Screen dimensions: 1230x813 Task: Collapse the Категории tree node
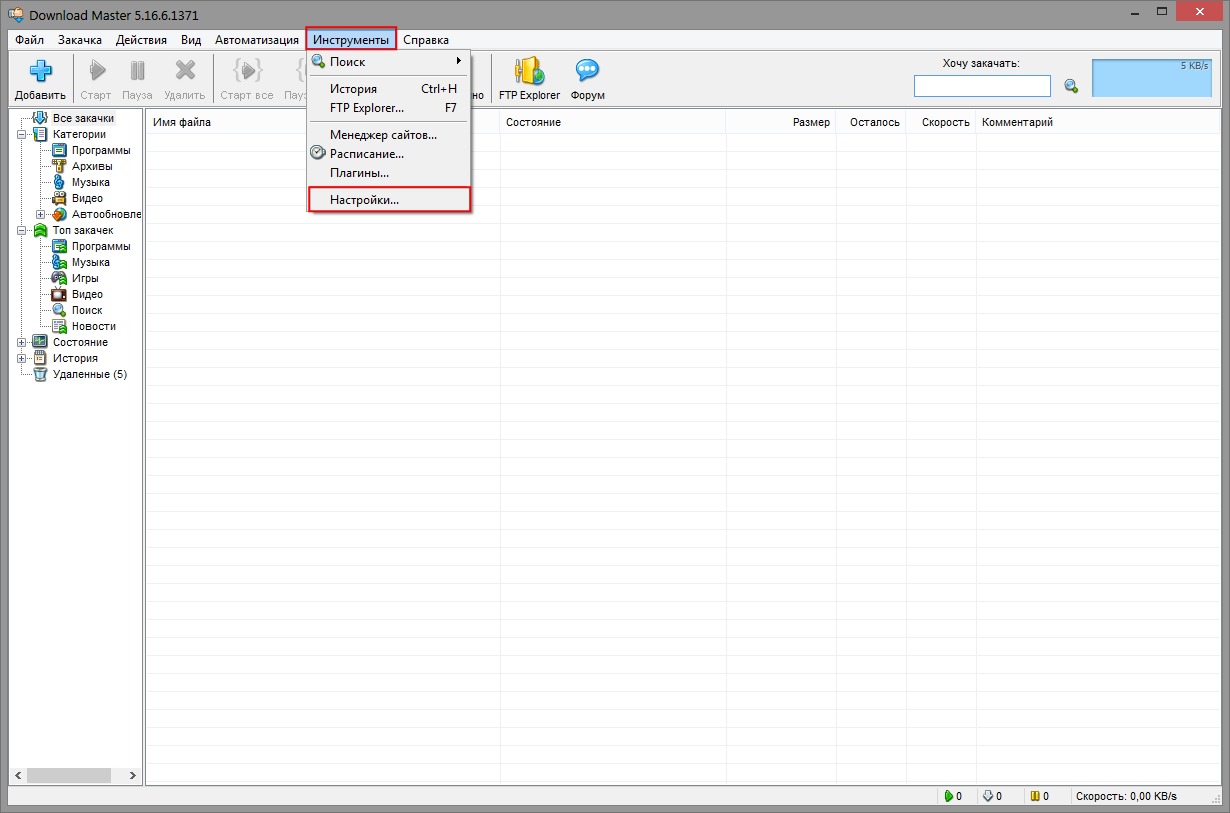click(21, 134)
